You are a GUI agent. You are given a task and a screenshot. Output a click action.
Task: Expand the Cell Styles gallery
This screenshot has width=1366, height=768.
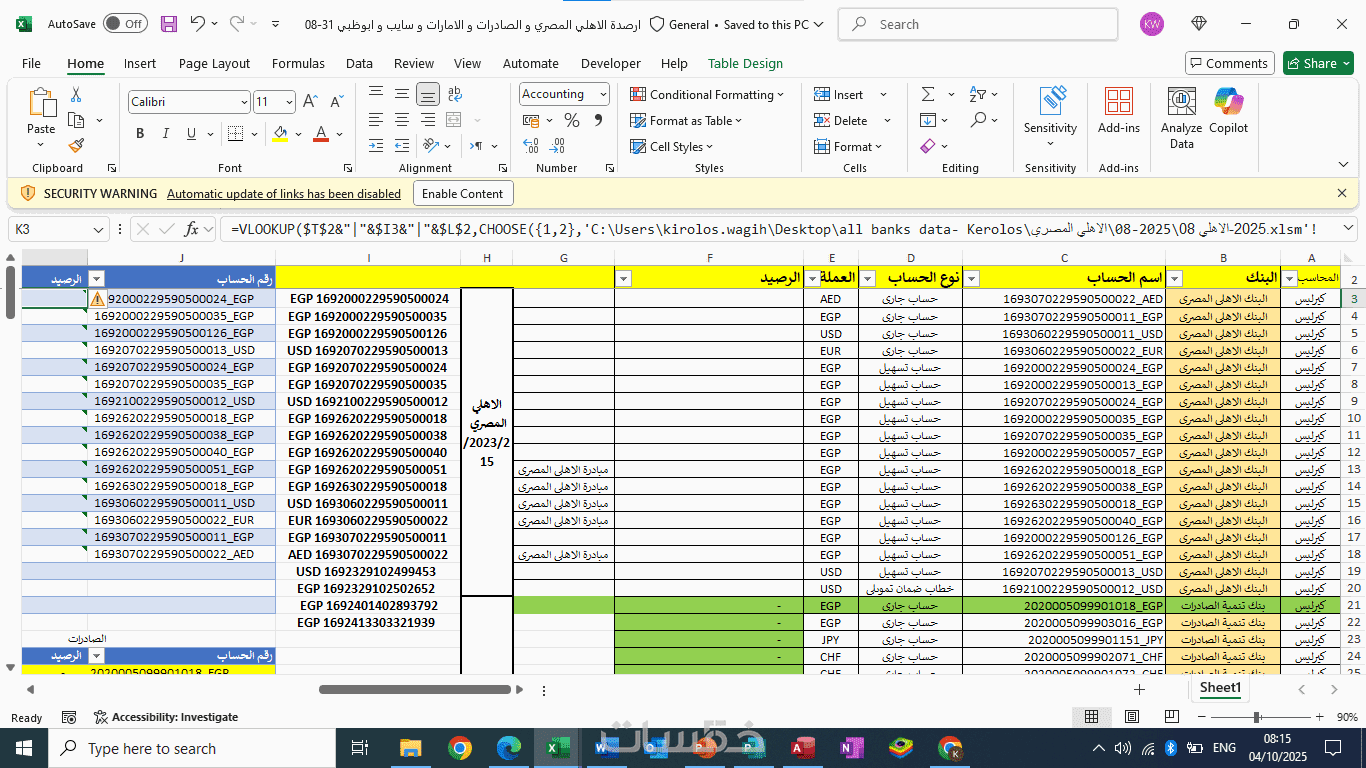(672, 146)
